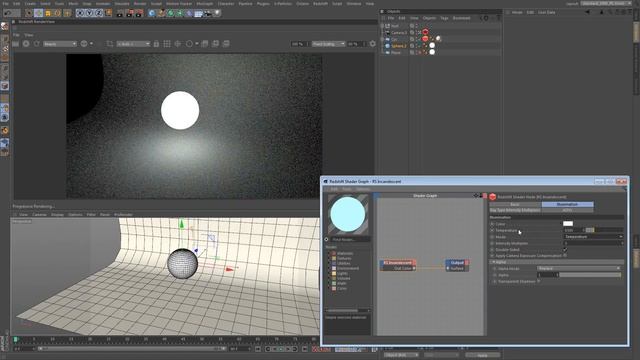The image size is (640, 360).
Task: Click the Coordinate System icon
Action: (x=109, y=13)
